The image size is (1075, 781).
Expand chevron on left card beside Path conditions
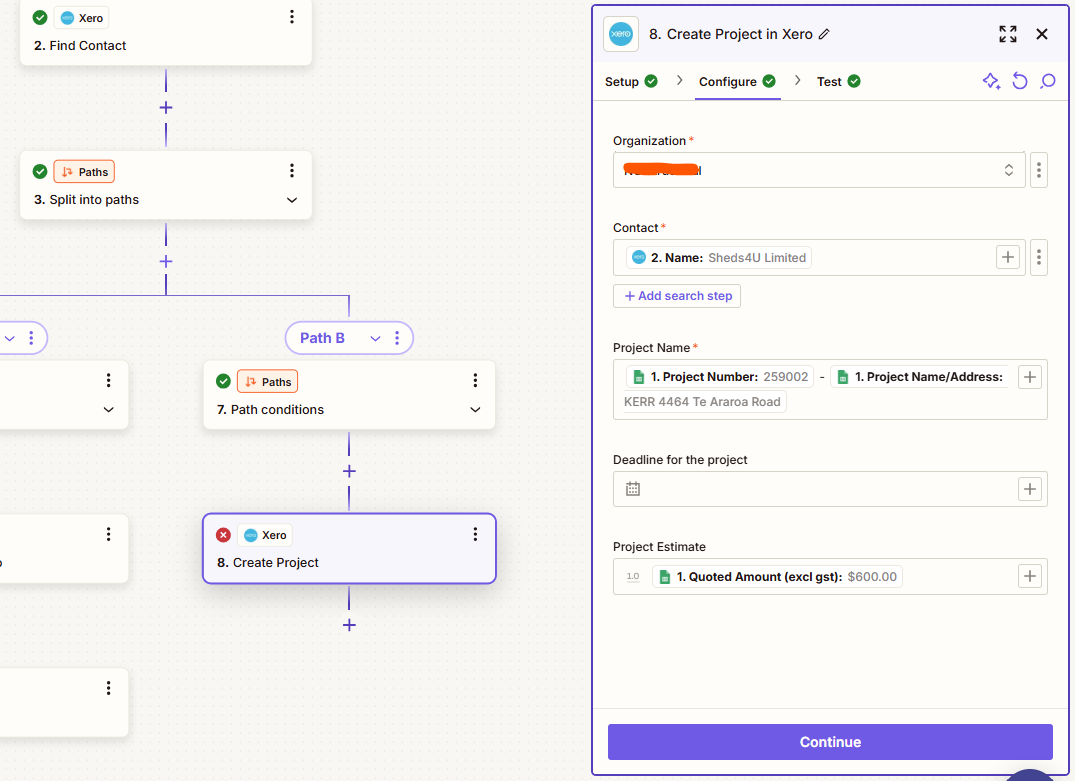tap(108, 410)
